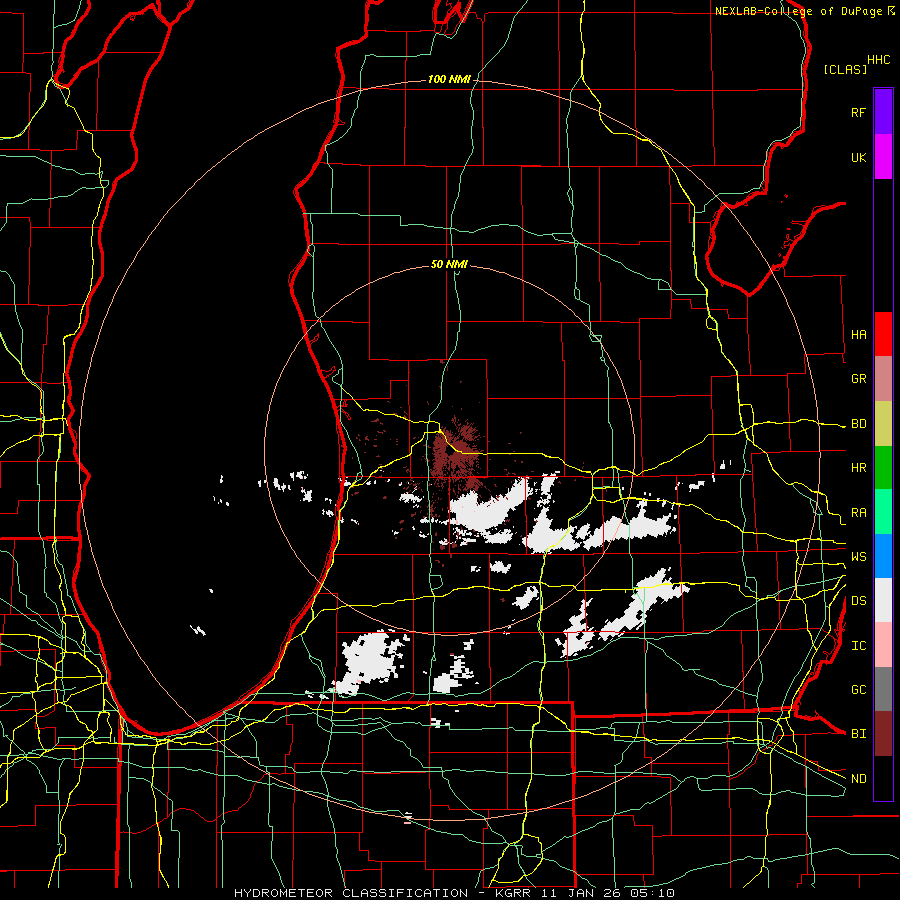
Task: Click the HA red legend swatch
Action: [x=883, y=334]
